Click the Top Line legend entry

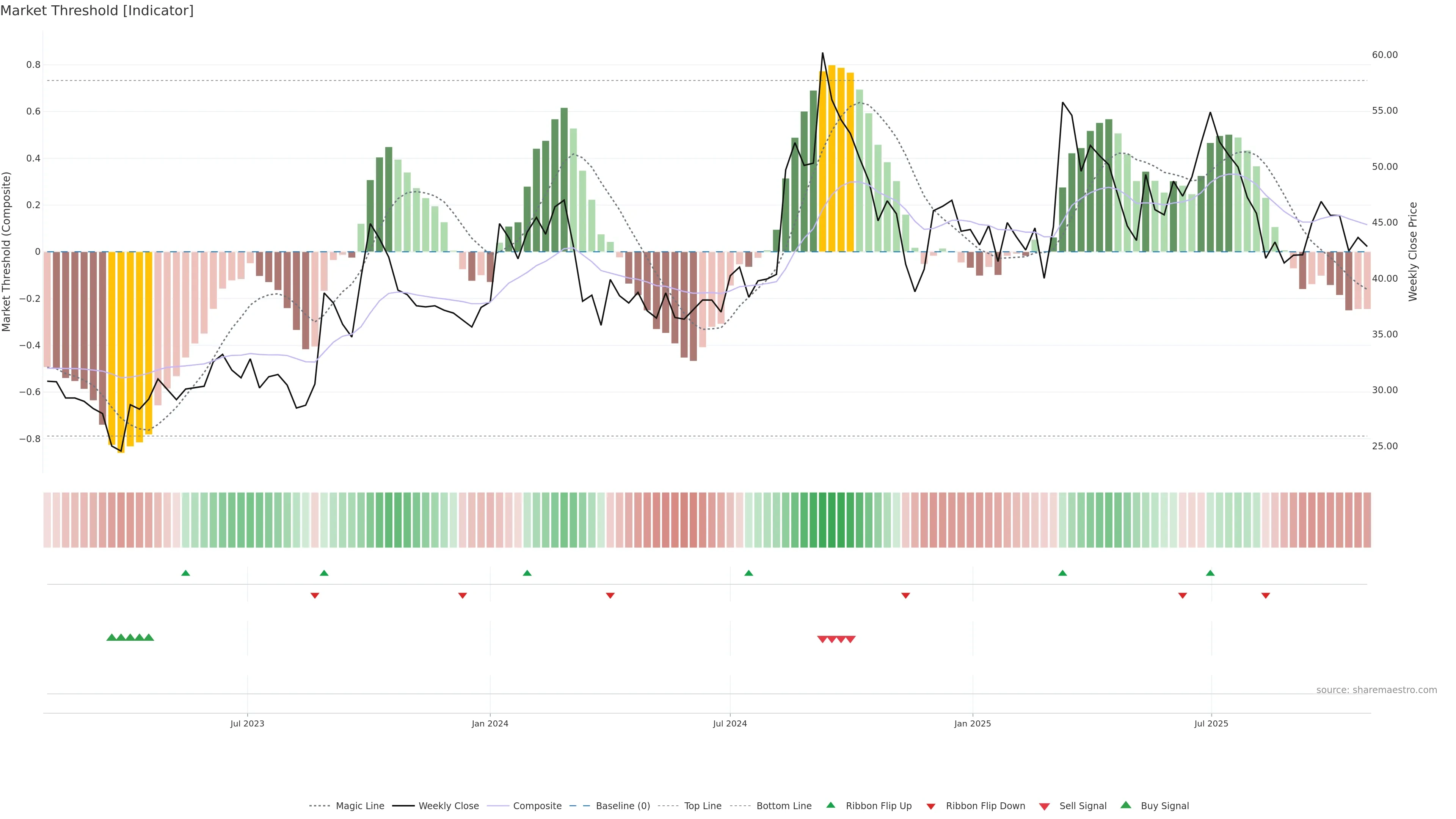tap(703, 806)
